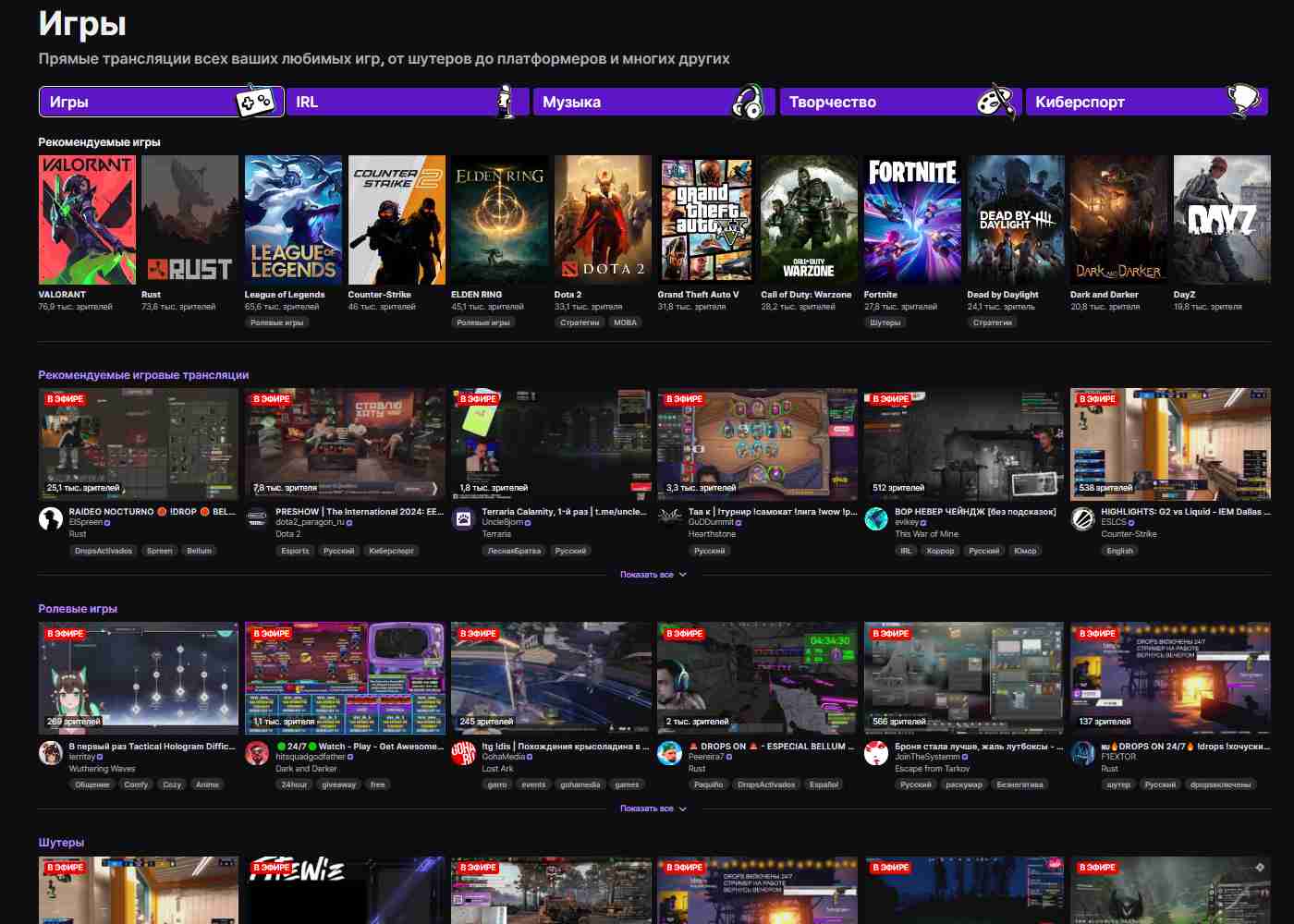
Task: Open the Ролевые игры section heading link
Action: tap(78, 609)
